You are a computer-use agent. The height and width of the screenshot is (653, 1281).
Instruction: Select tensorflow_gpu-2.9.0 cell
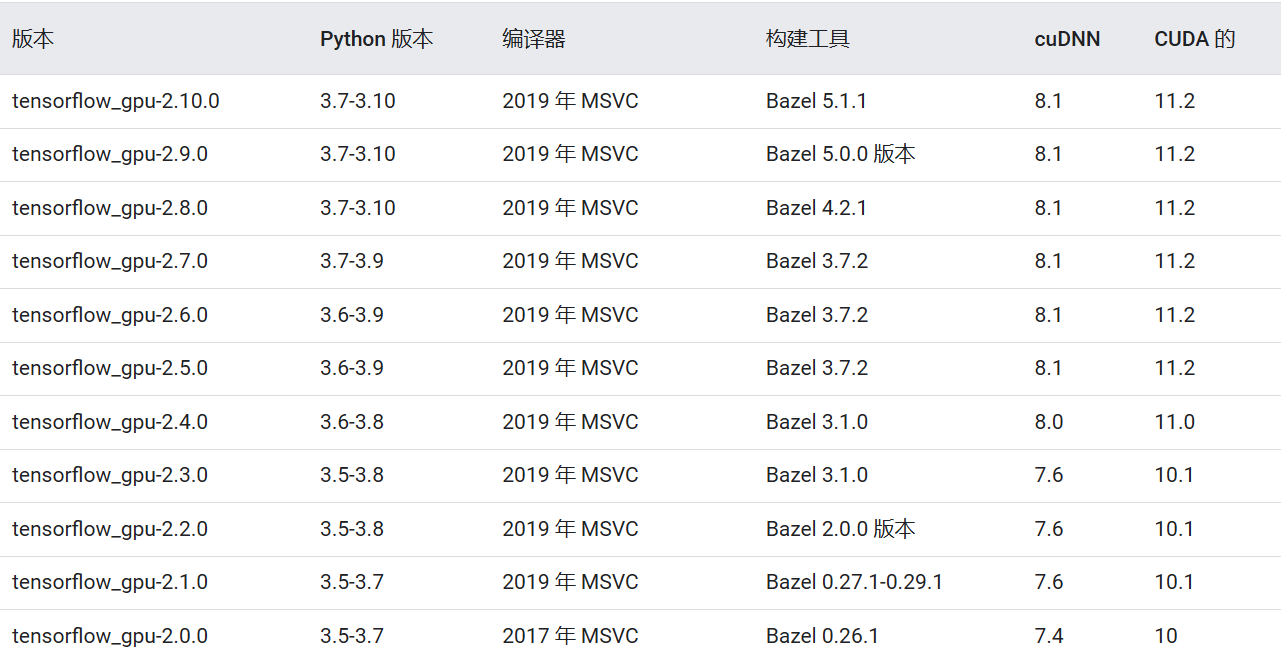click(x=110, y=154)
